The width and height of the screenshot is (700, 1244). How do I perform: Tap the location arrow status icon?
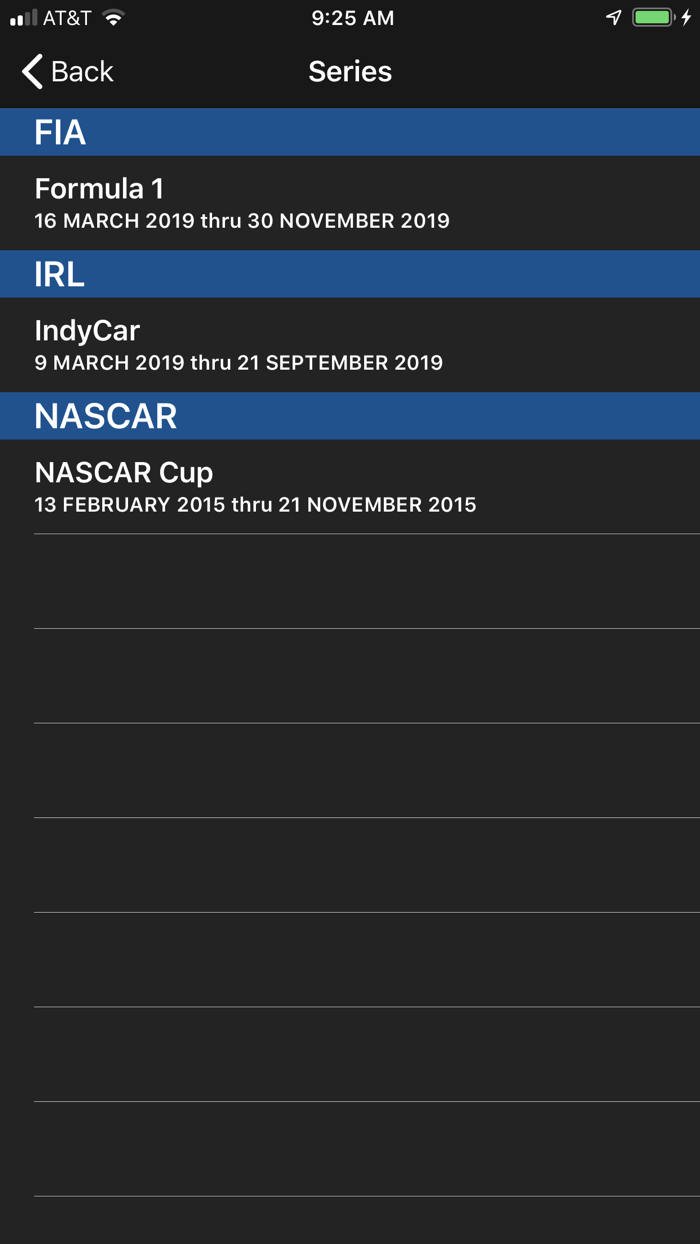click(x=613, y=17)
